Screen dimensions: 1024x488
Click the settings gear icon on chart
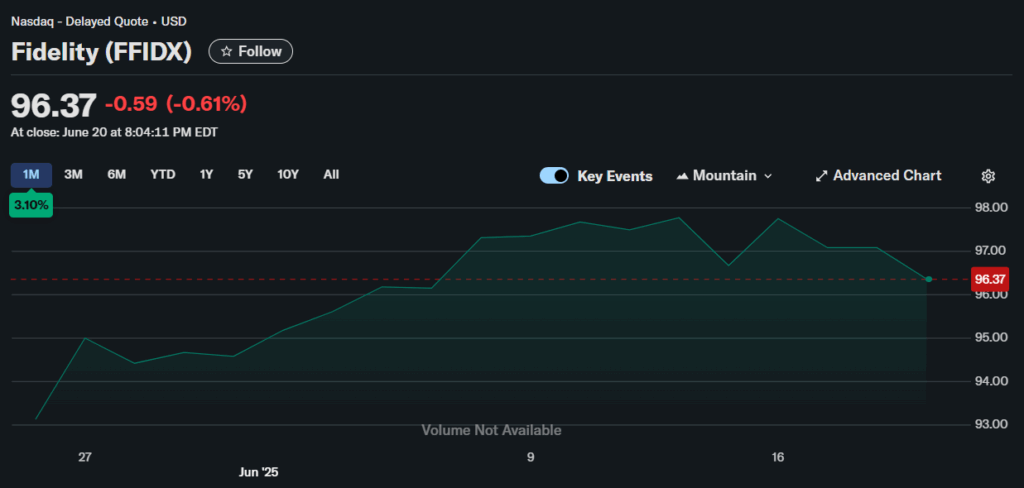pos(988,176)
